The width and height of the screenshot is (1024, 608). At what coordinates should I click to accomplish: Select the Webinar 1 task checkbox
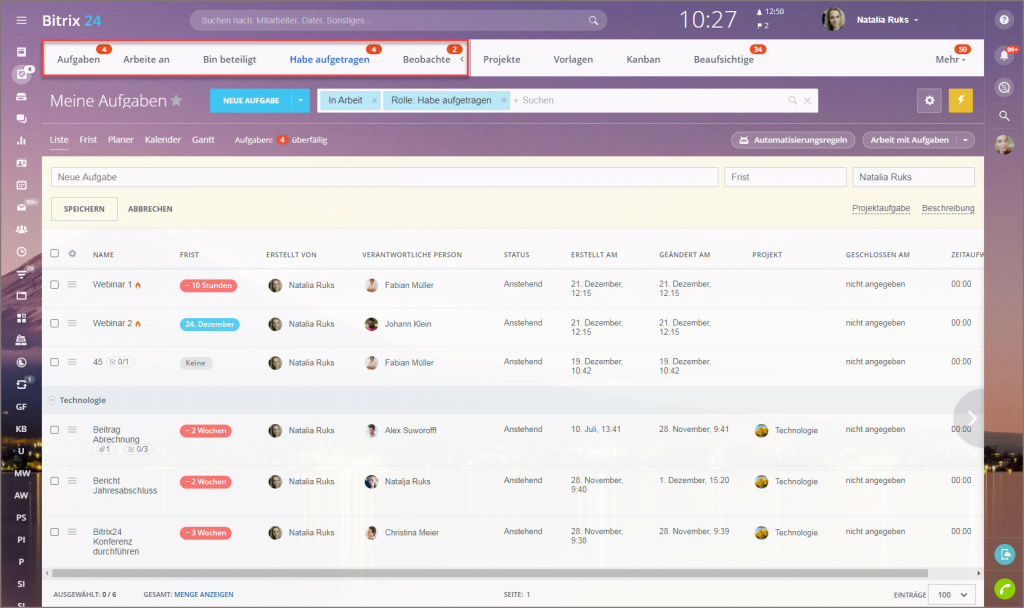54,285
